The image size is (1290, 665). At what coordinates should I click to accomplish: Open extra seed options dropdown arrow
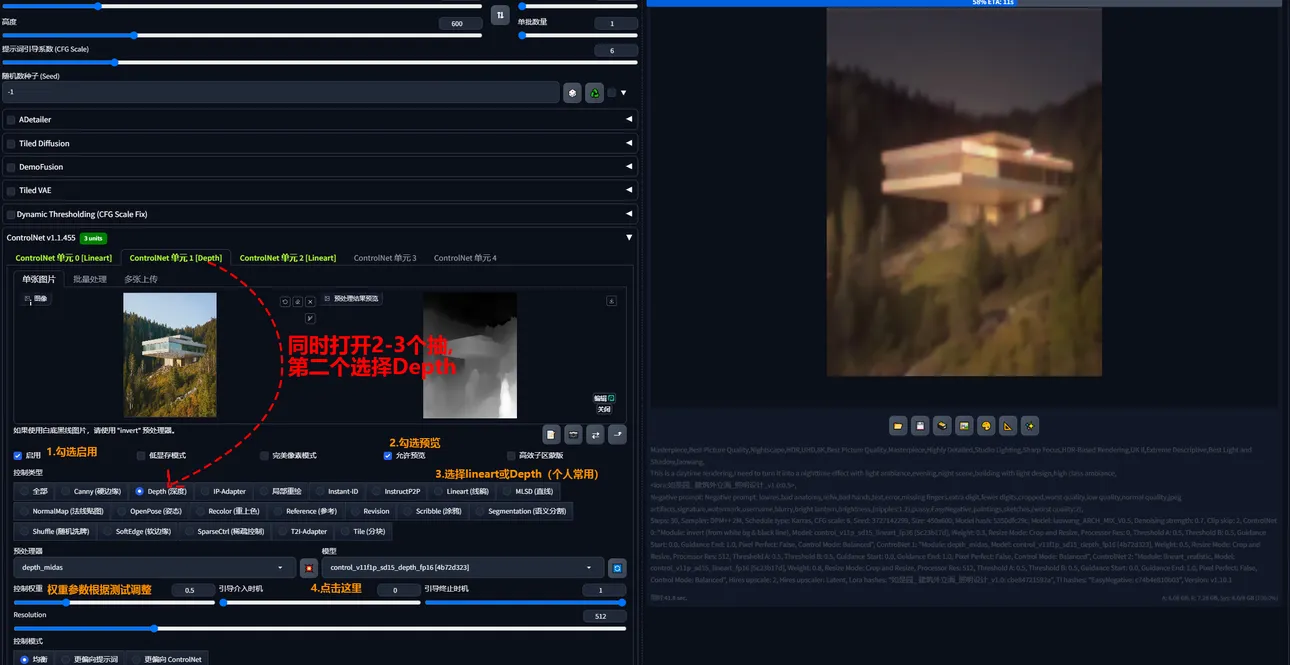coord(624,93)
